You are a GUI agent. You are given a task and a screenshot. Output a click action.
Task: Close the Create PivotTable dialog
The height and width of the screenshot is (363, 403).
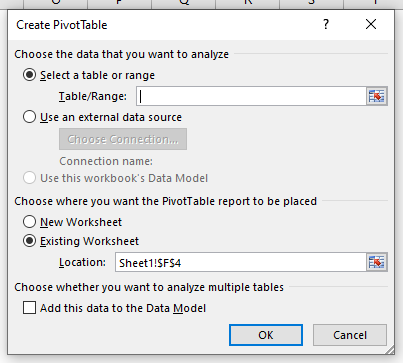[x=371, y=24]
